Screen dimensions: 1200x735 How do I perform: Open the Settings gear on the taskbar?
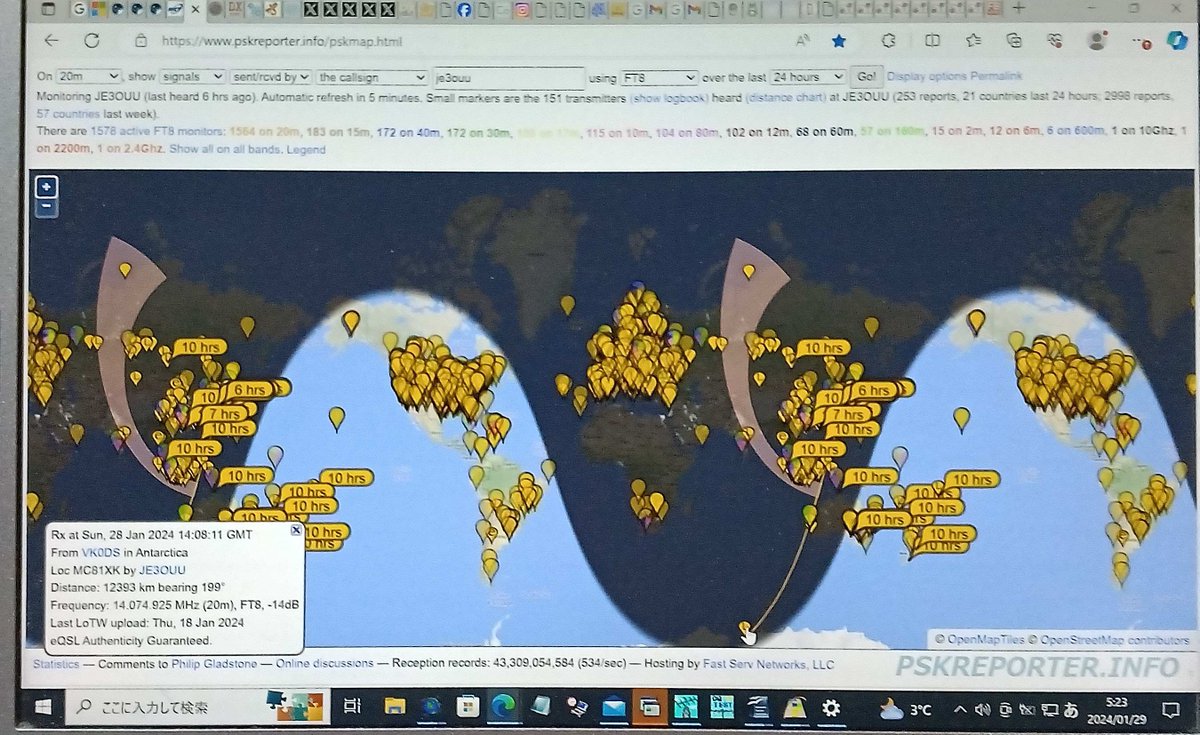(831, 708)
